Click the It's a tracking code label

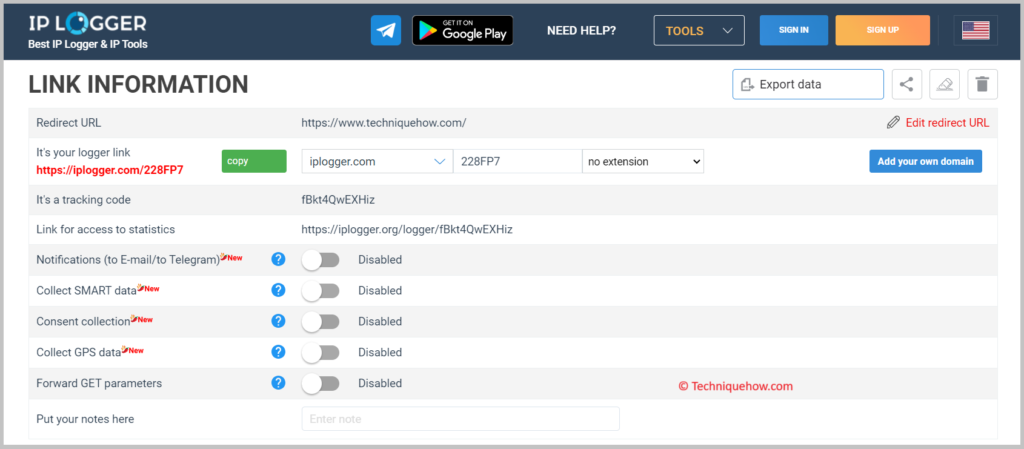(84, 200)
